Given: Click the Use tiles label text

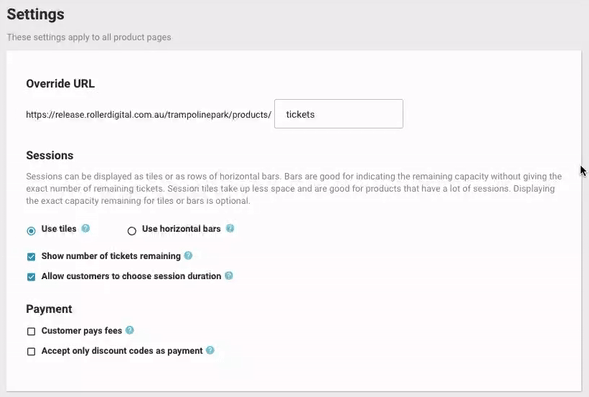Looking at the screenshot, I should click(x=59, y=229).
